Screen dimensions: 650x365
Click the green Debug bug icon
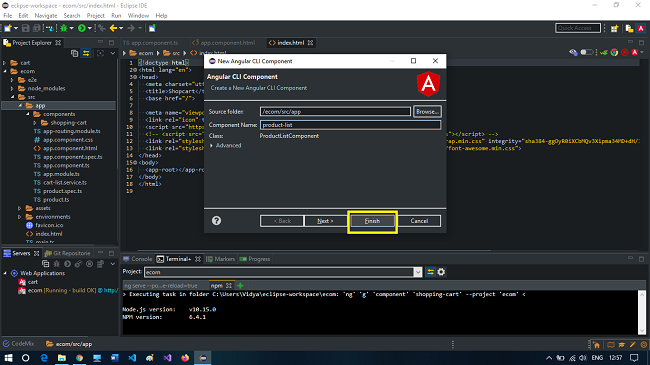pyautogui.click(x=63, y=28)
